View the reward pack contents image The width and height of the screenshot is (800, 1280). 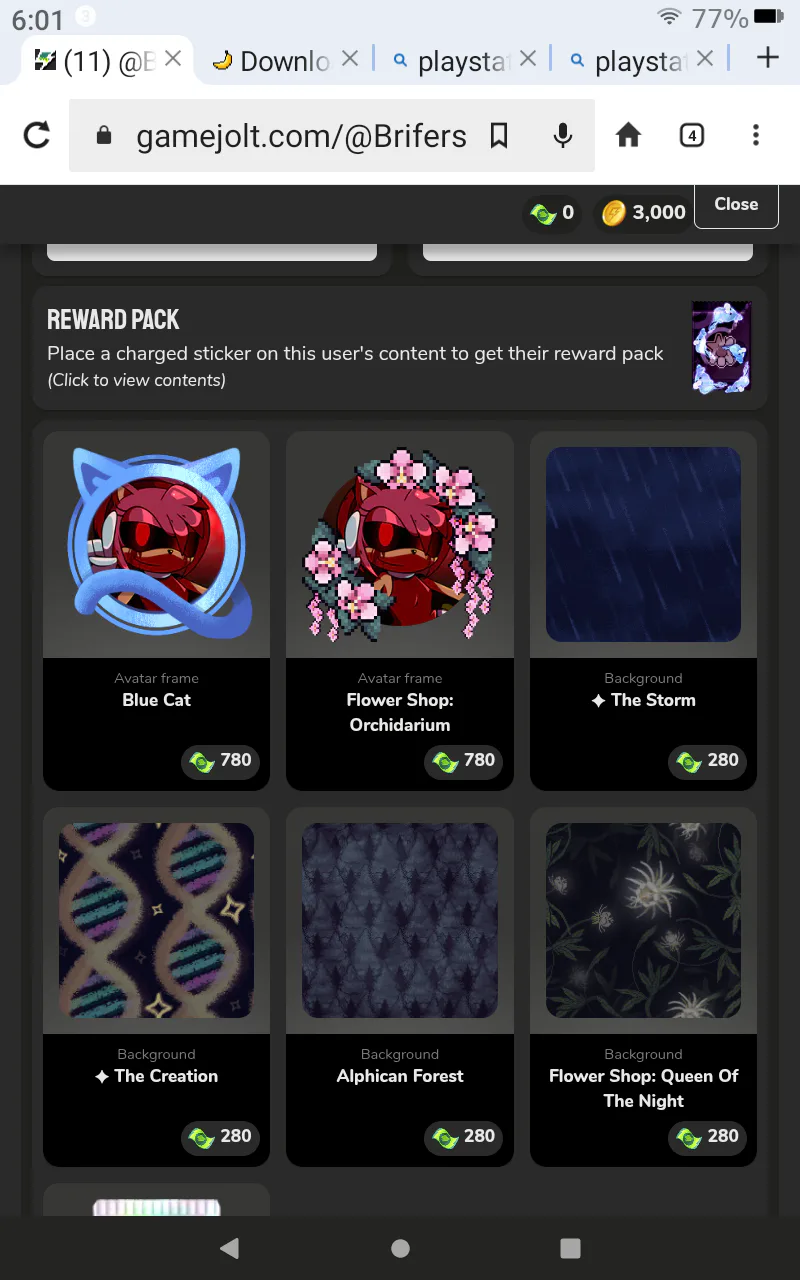coord(721,347)
